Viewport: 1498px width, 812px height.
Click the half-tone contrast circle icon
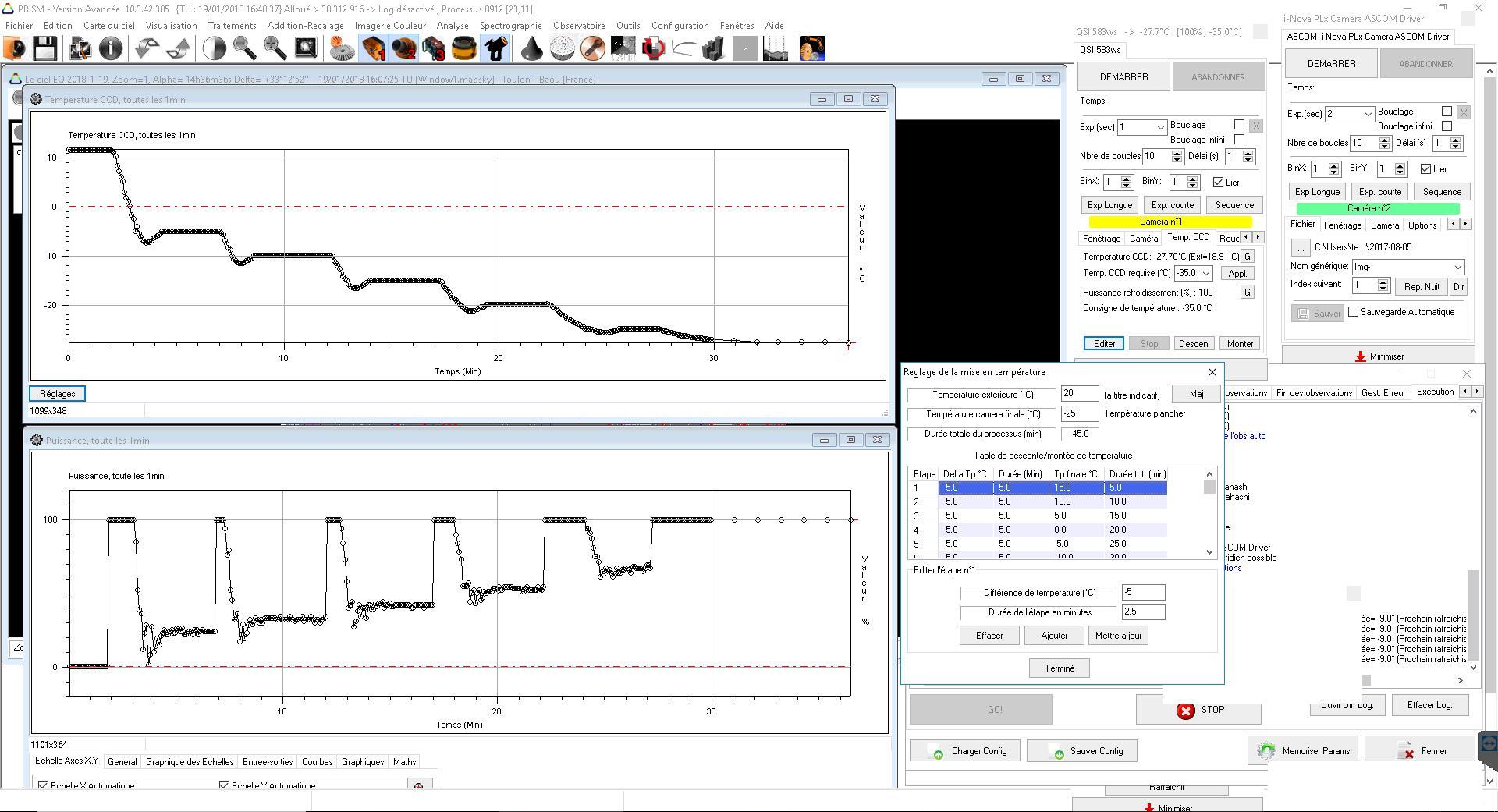[214, 49]
